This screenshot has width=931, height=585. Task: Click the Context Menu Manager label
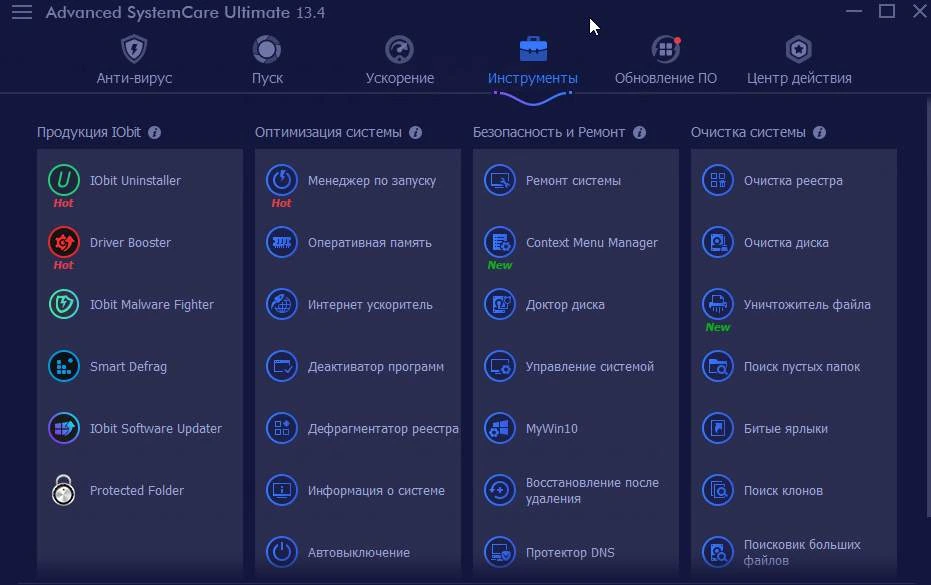(591, 242)
